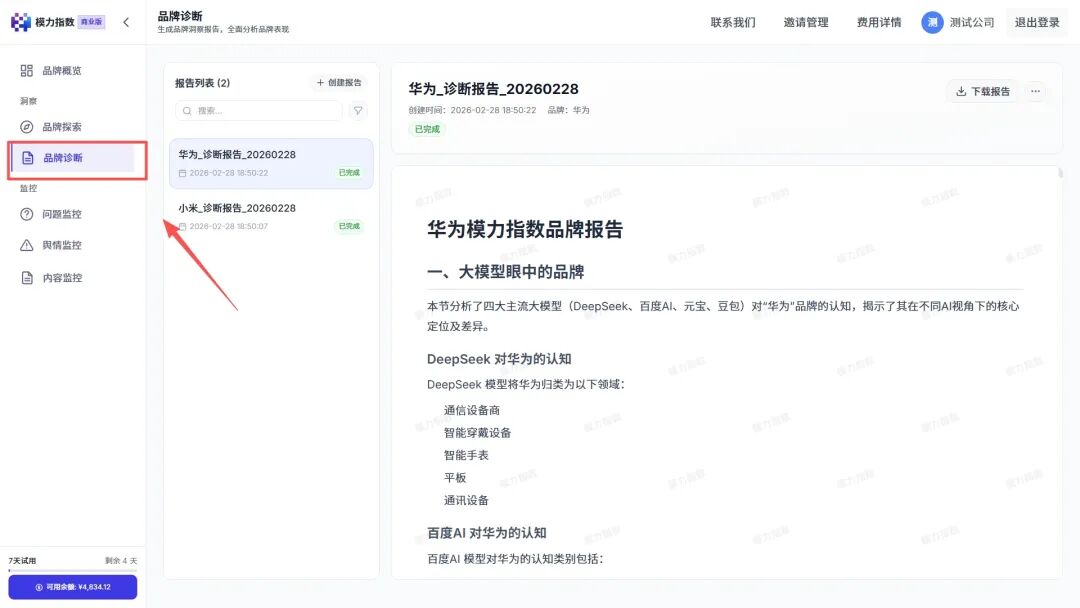
Task: Click the 测试公司 account name
Action: coord(972,22)
